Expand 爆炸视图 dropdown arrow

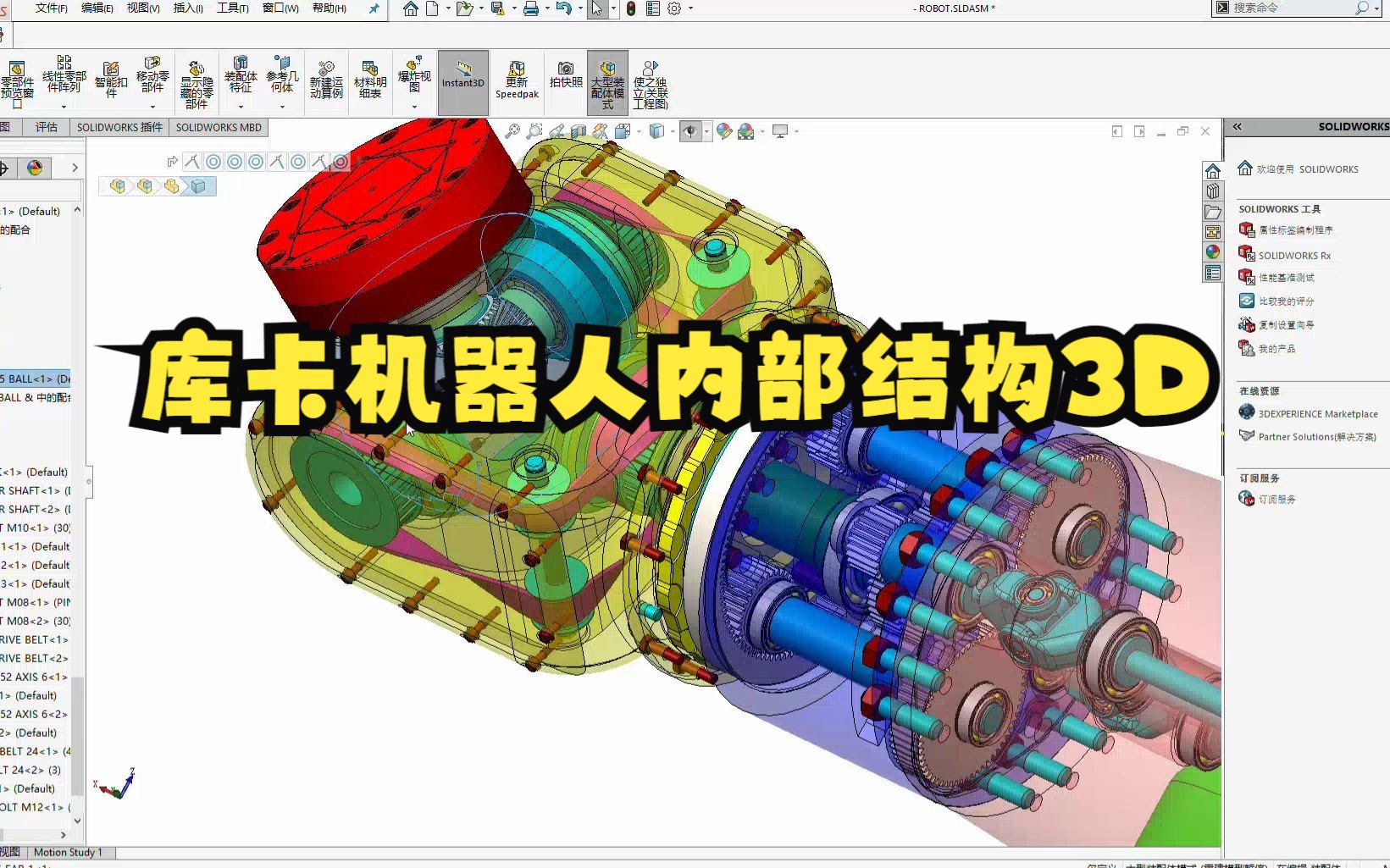click(414, 107)
